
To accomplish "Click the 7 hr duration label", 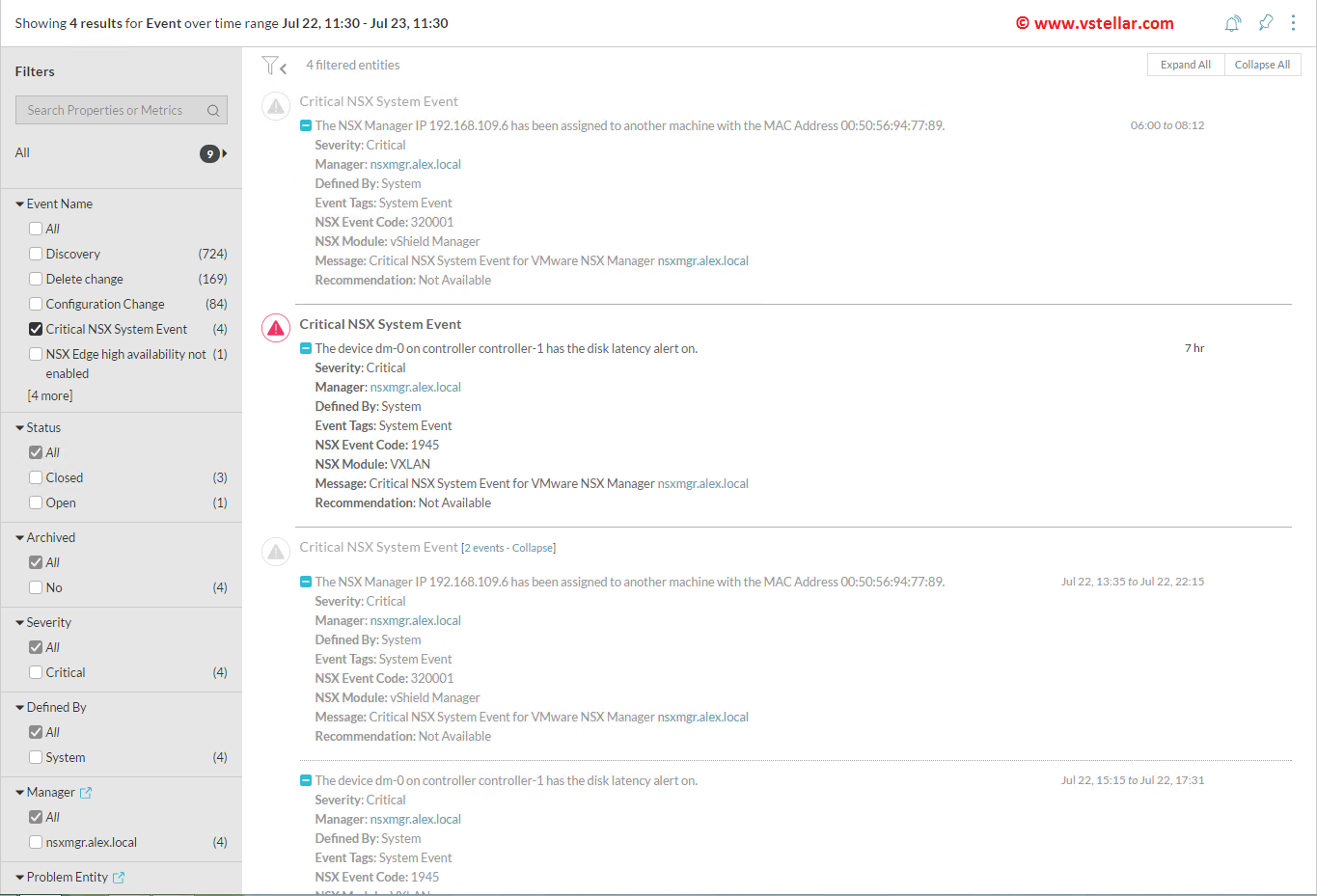I will pyautogui.click(x=1194, y=348).
